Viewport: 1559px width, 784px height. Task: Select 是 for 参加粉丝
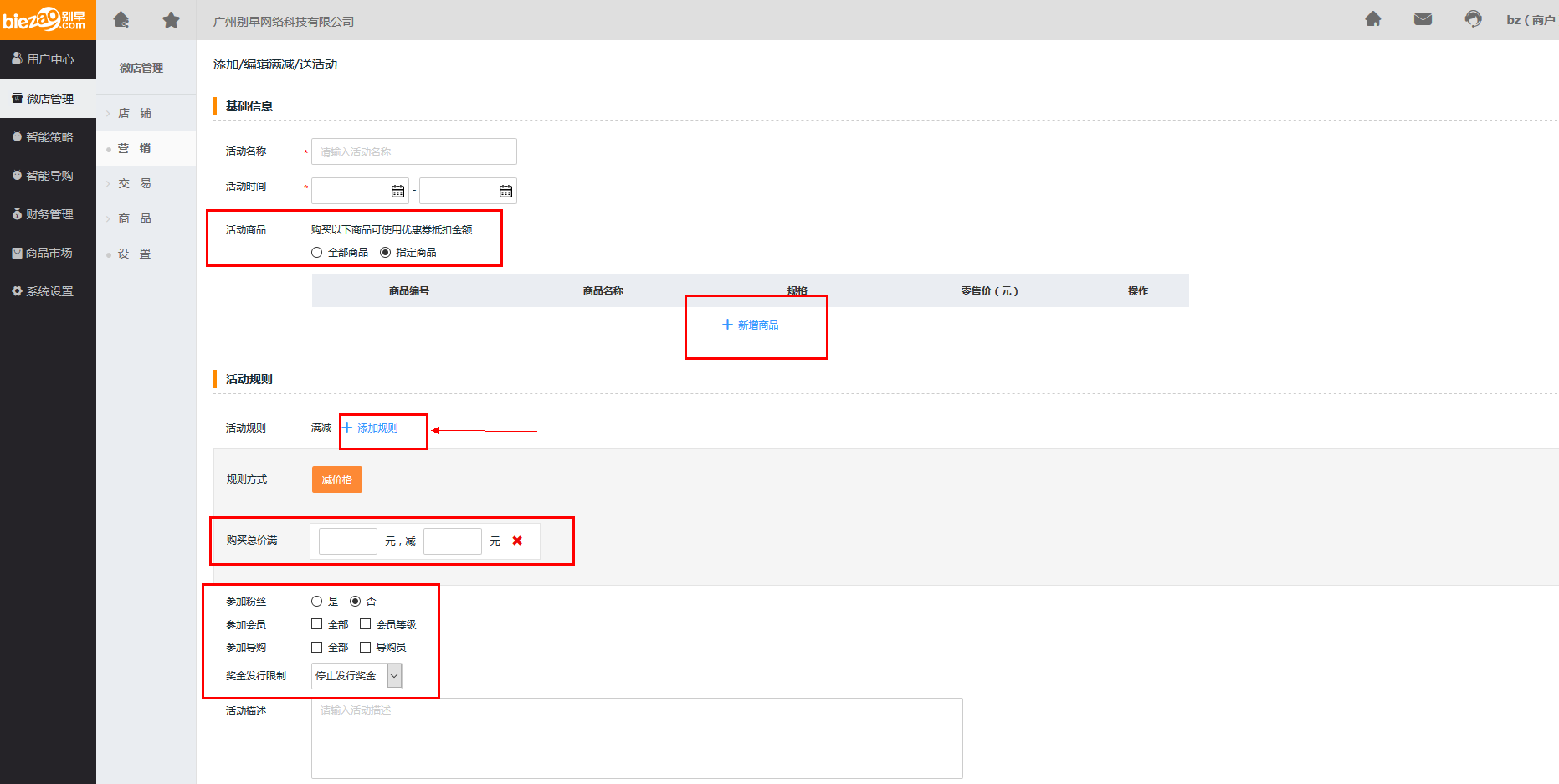[x=317, y=602]
